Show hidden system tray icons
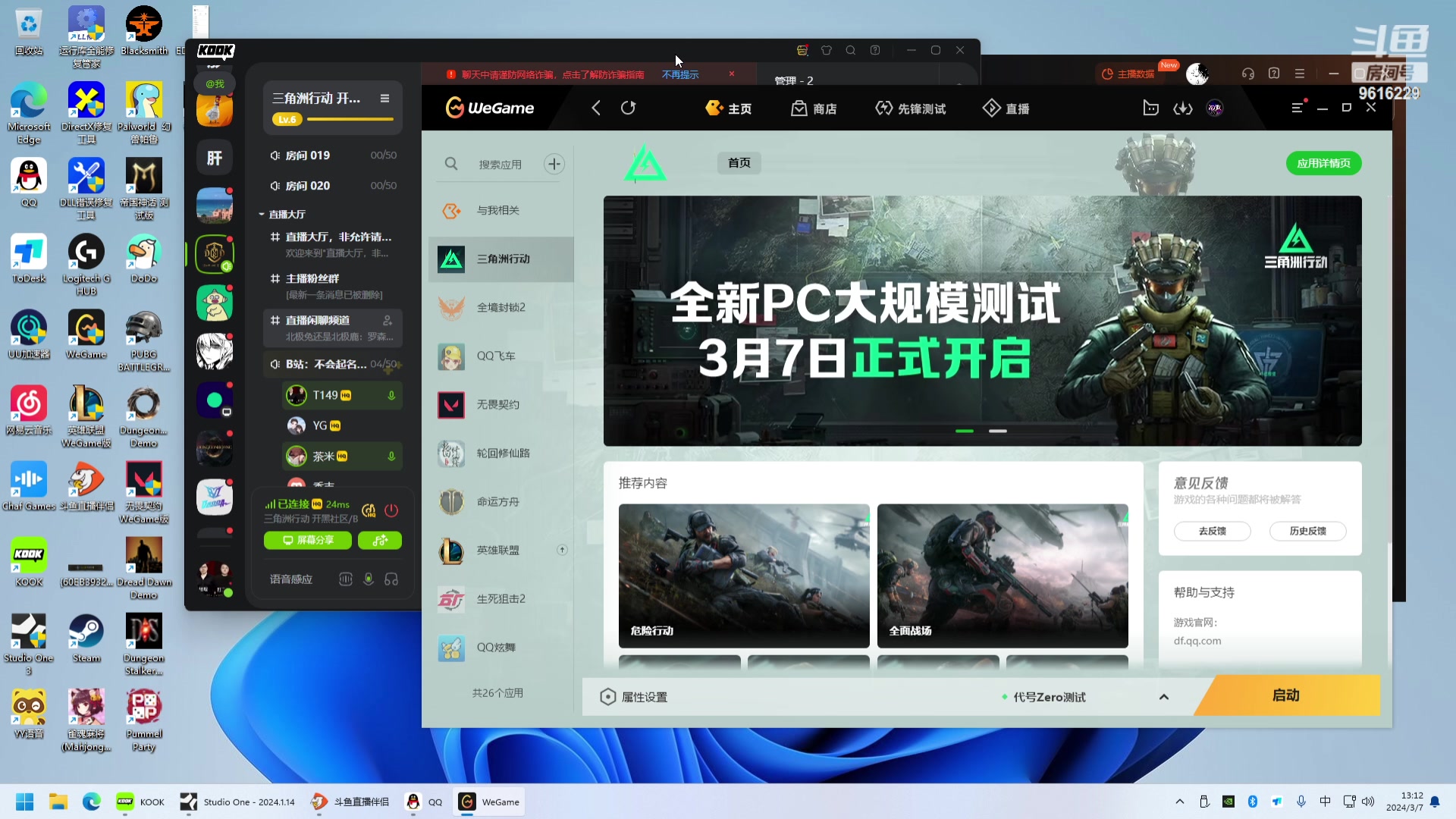This screenshot has width=1456, height=819. (1180, 802)
